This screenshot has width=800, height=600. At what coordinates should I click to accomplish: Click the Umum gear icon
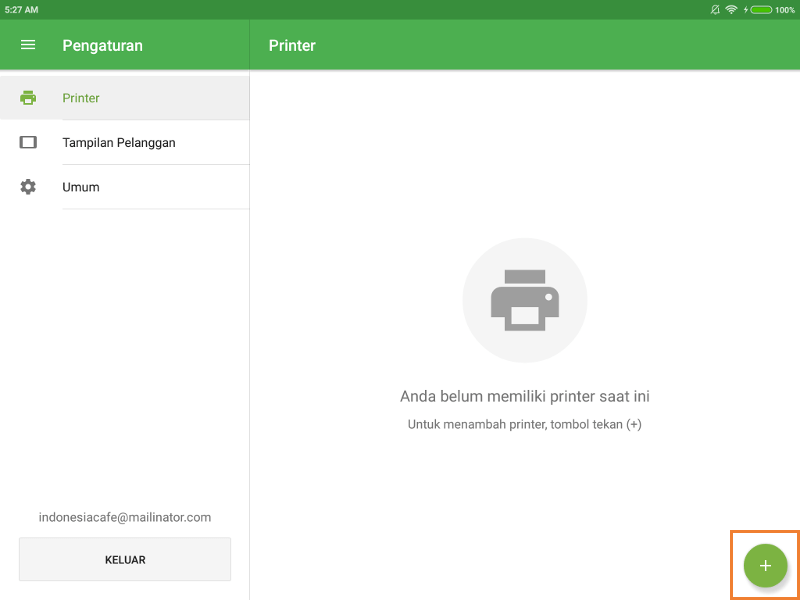[x=28, y=186]
